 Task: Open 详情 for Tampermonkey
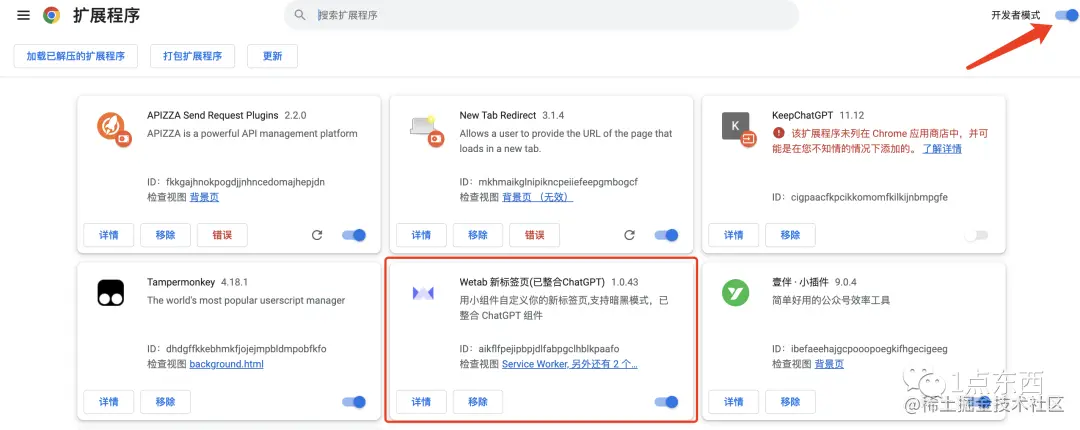(109, 402)
